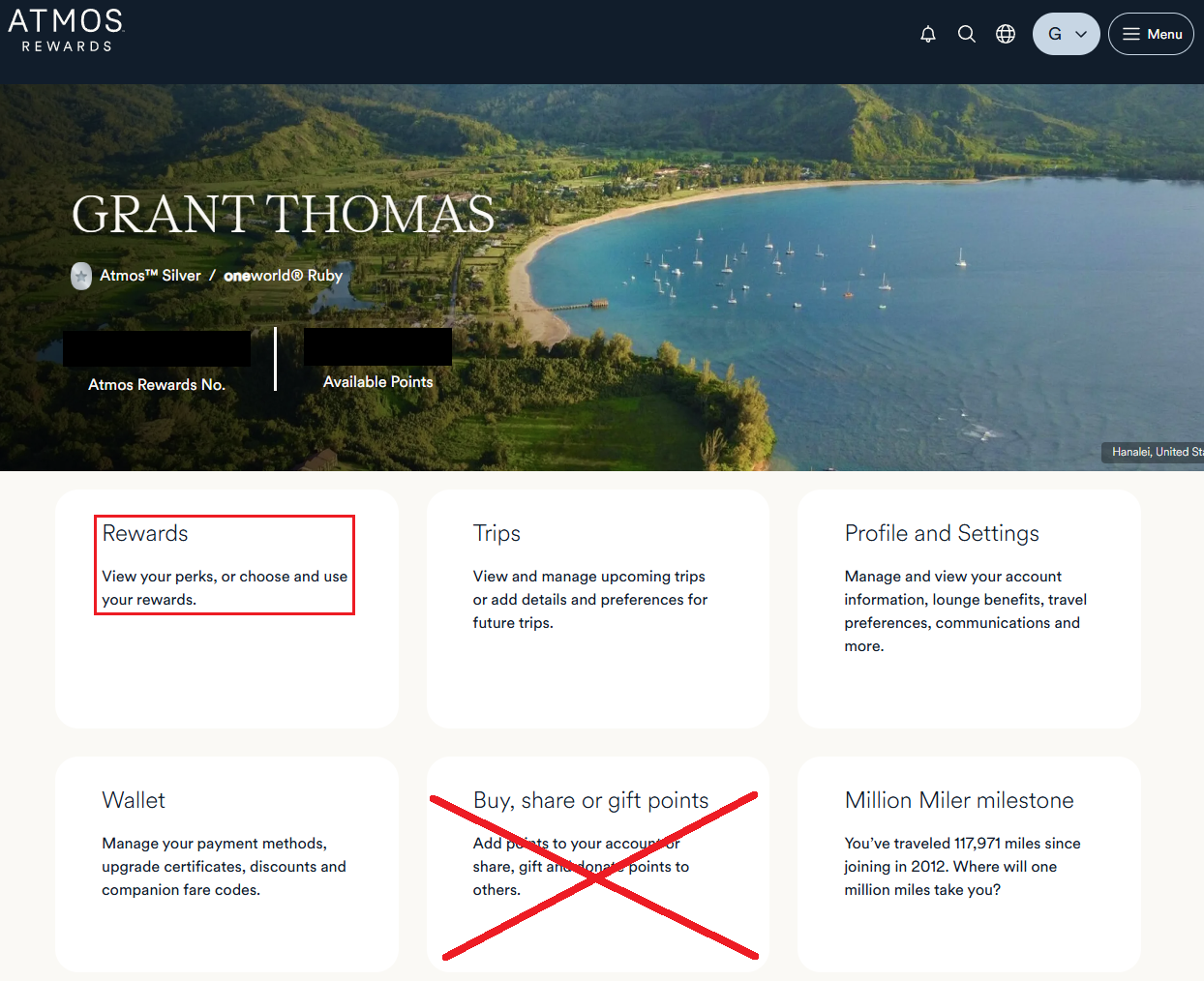Click the Atmos Silver status badge icon

click(81, 276)
